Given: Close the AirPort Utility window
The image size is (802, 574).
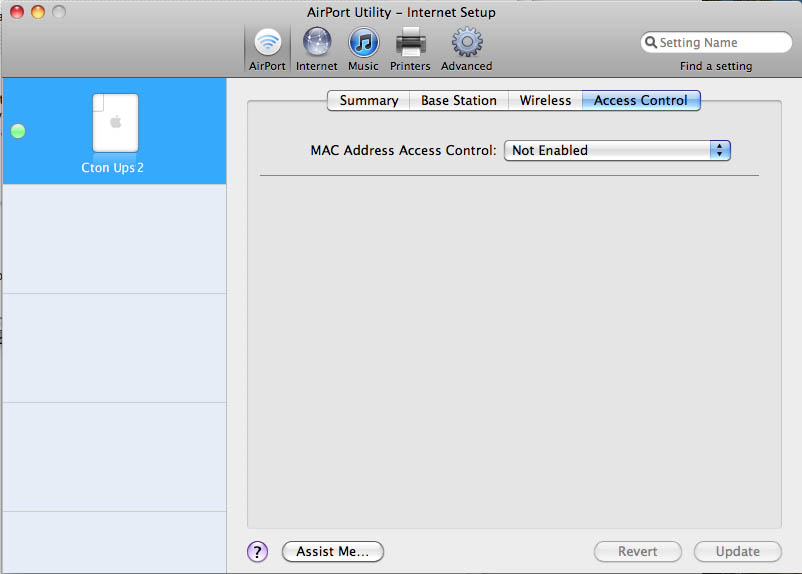Looking at the screenshot, I should click(17, 12).
